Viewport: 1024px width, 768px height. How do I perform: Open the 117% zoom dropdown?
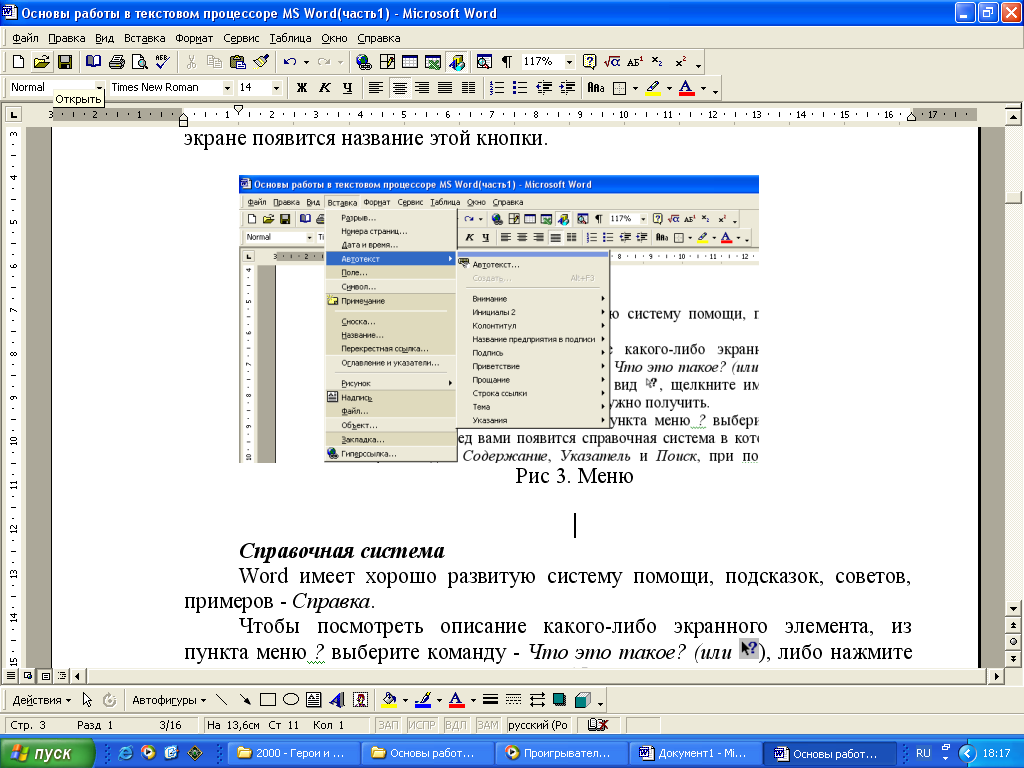569,62
